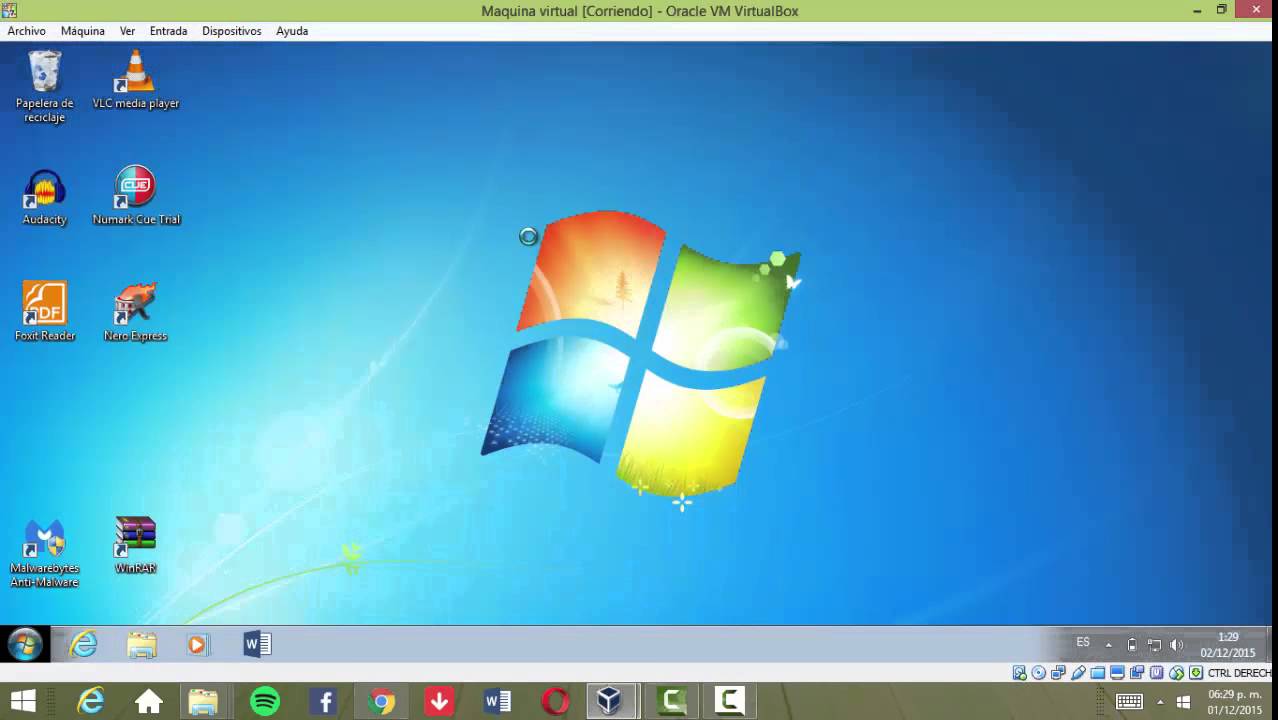This screenshot has width=1278, height=720.
Task: Open the Máquina menu
Action: point(83,31)
